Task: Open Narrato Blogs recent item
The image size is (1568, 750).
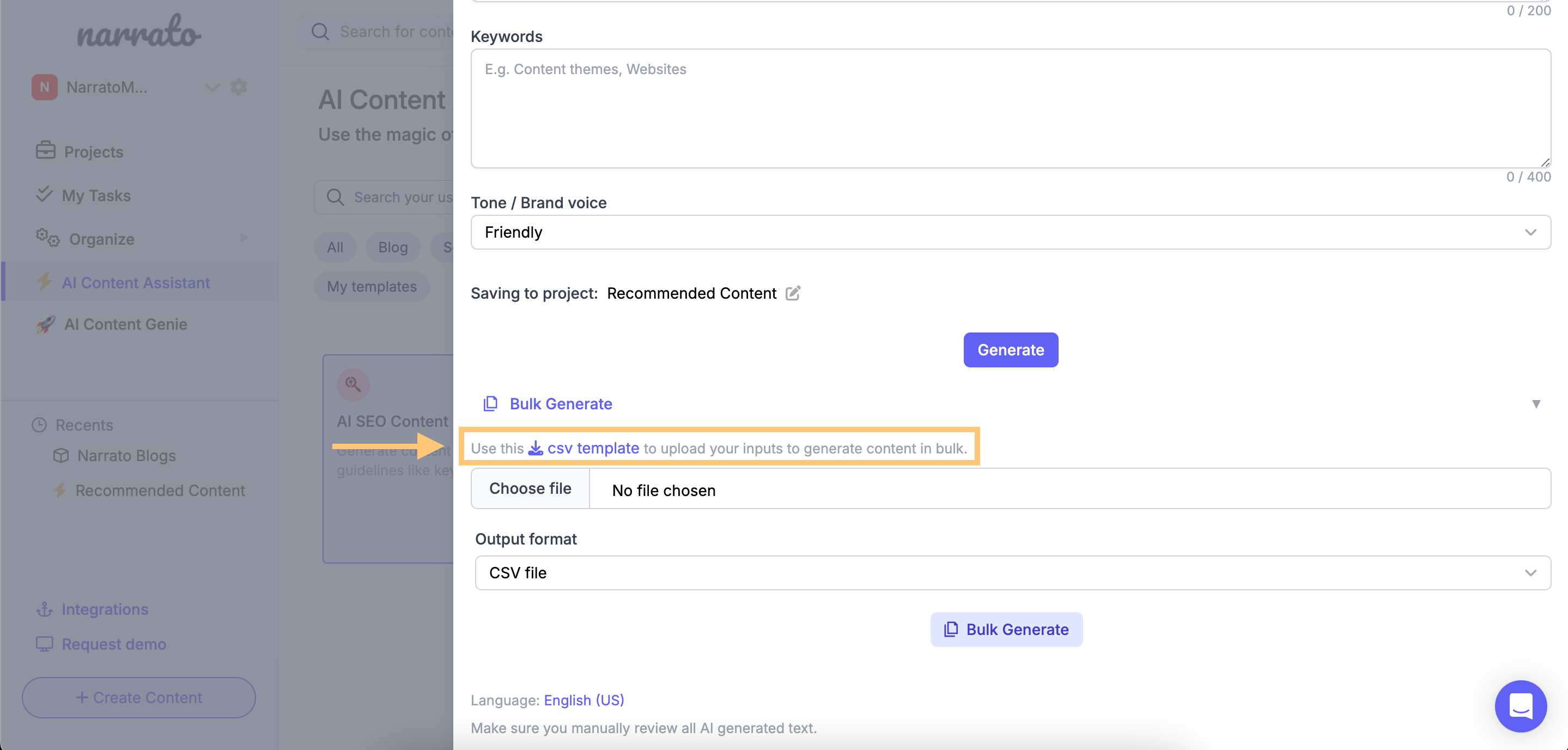Action: [126, 455]
